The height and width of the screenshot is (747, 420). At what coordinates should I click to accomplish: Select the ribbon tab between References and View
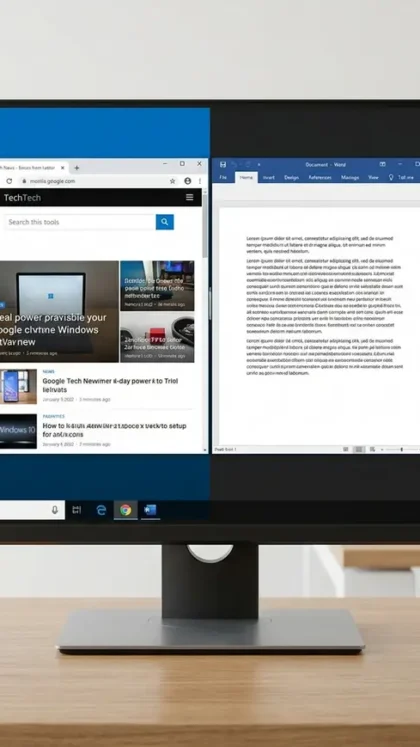(350, 177)
